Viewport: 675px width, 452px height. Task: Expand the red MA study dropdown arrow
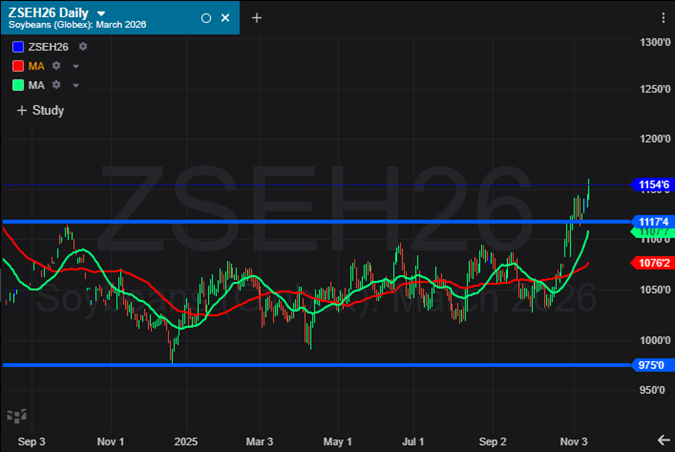(76, 66)
